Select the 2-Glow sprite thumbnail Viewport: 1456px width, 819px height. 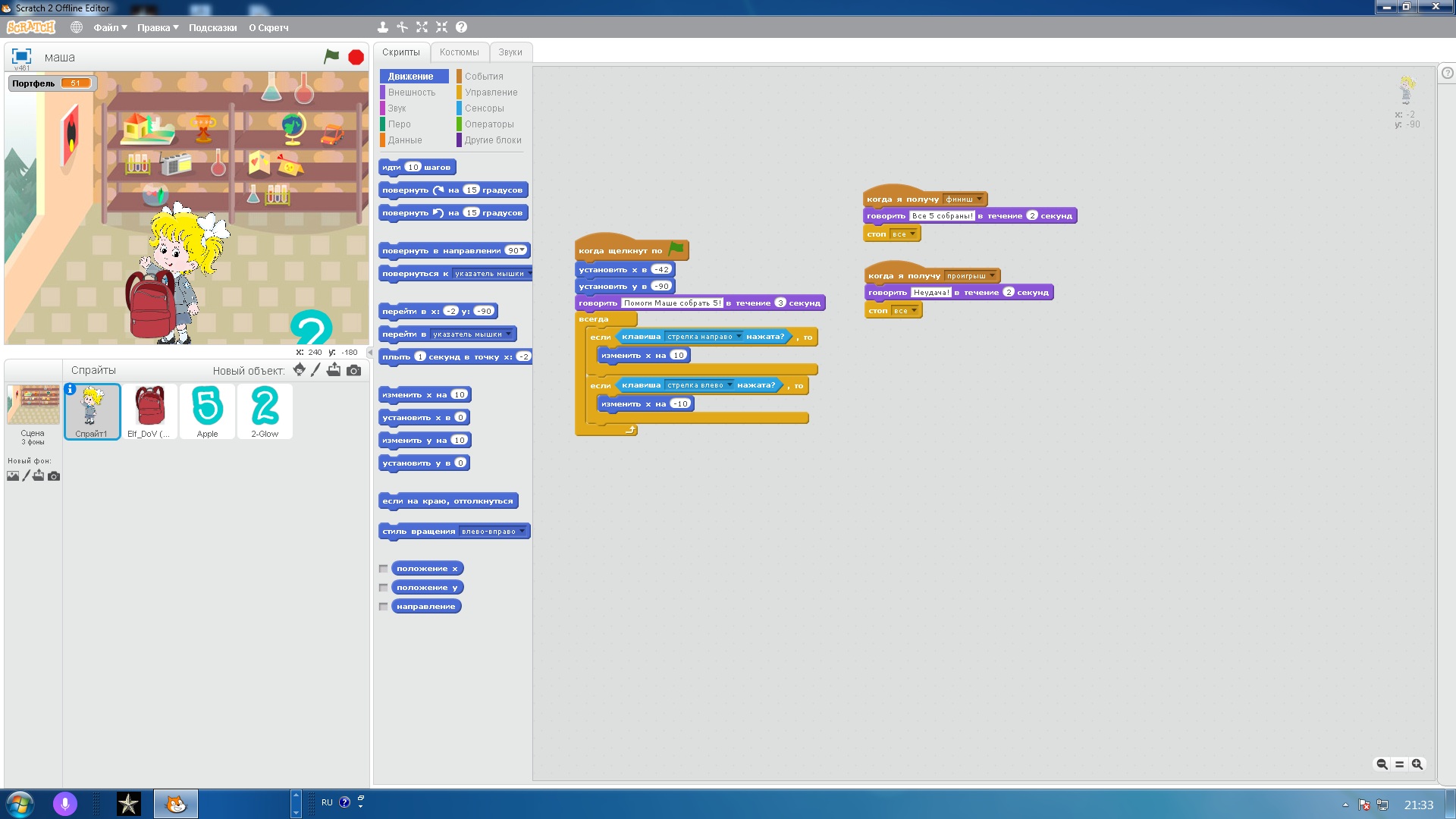(265, 411)
